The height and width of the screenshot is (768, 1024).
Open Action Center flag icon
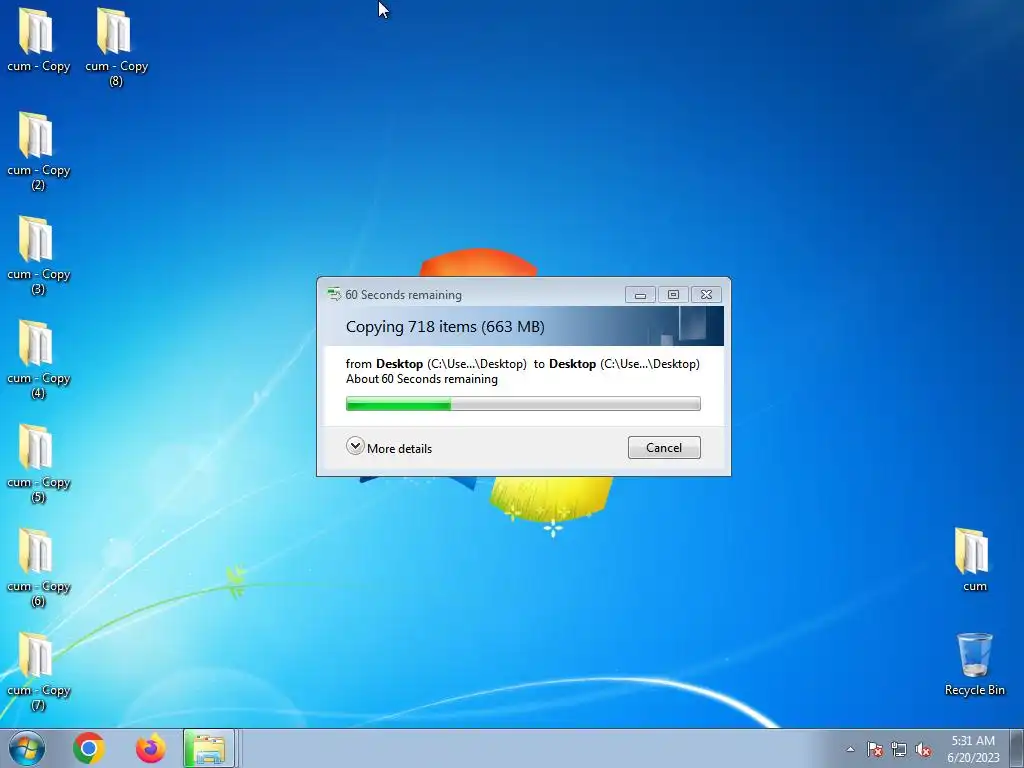pyautogui.click(x=875, y=749)
